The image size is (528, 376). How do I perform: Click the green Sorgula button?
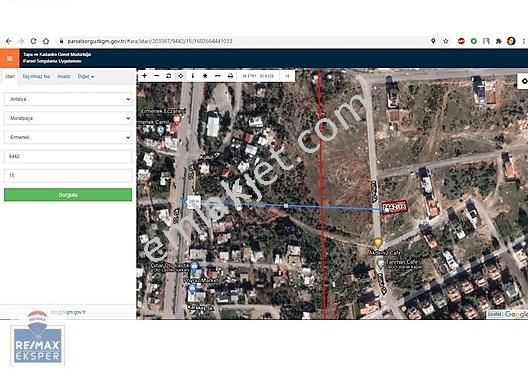(68, 195)
